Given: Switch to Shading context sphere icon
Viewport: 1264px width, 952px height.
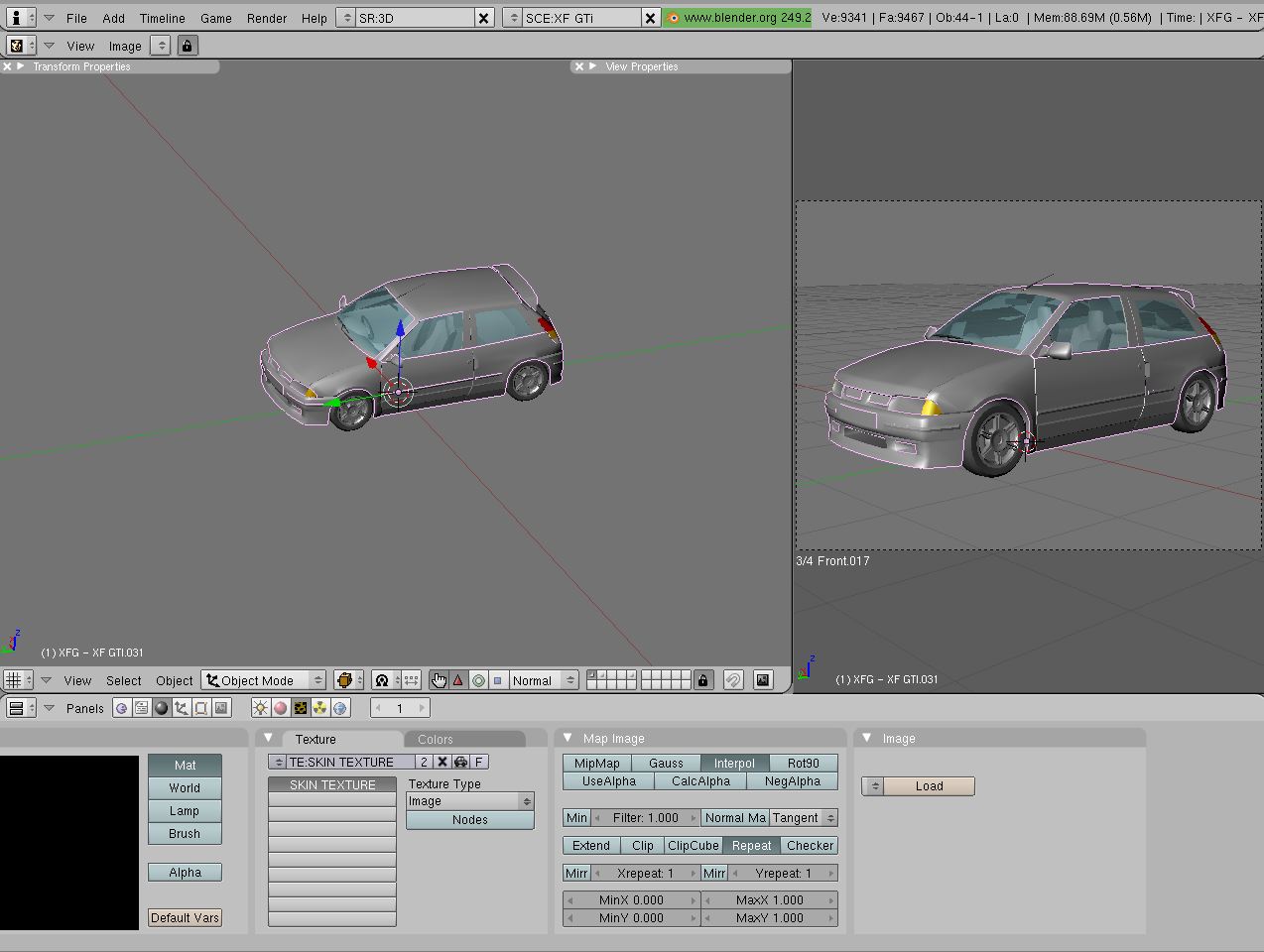Looking at the screenshot, I should click(161, 708).
